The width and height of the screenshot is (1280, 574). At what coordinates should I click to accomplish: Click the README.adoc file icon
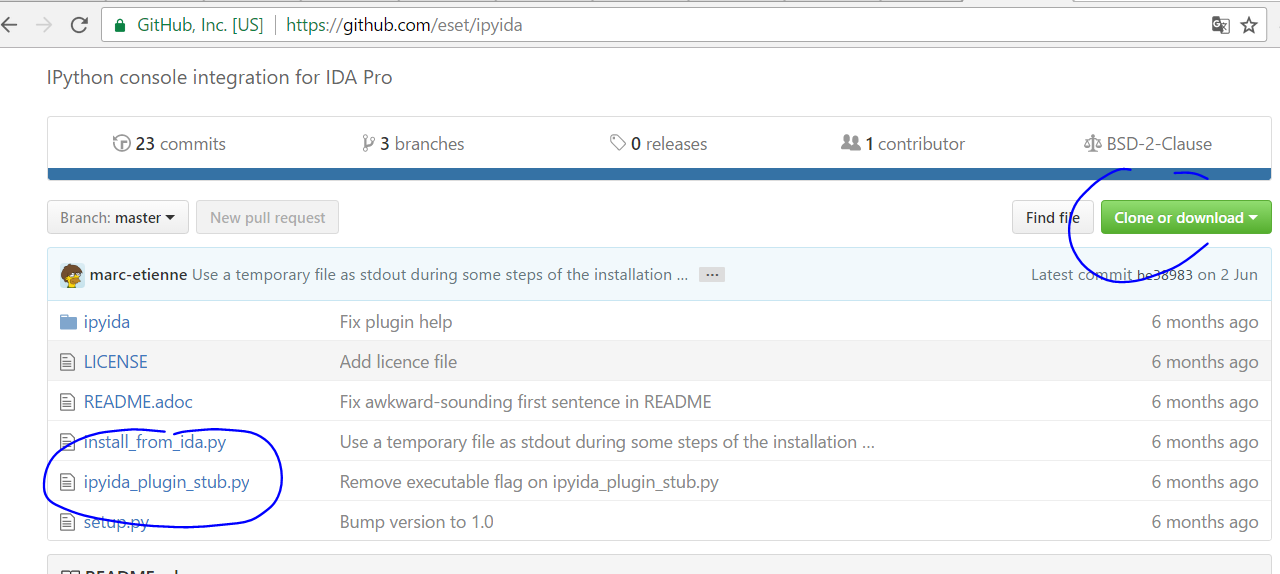tap(68, 402)
